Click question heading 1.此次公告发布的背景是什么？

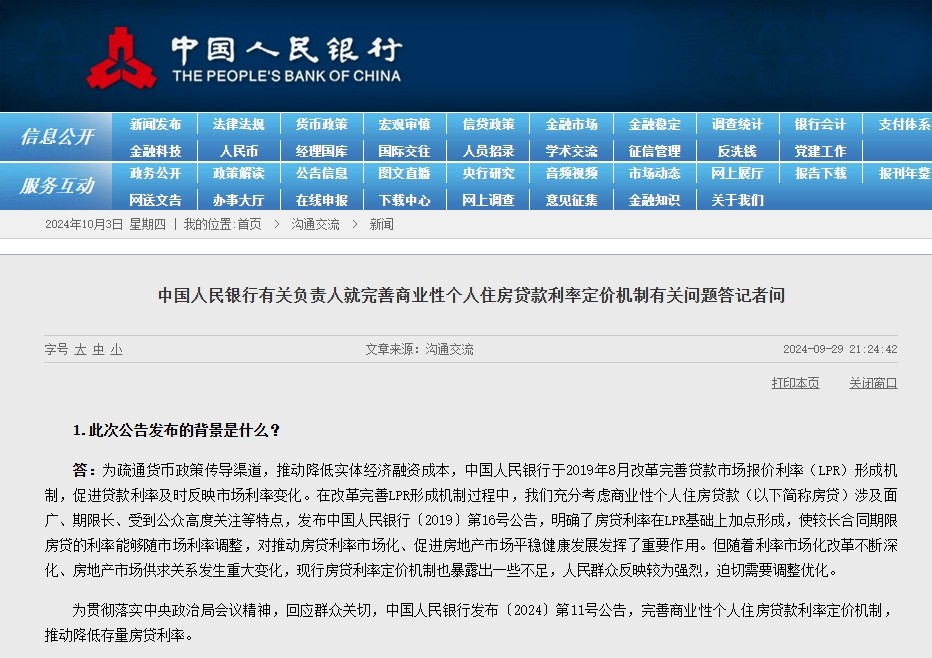[177, 430]
